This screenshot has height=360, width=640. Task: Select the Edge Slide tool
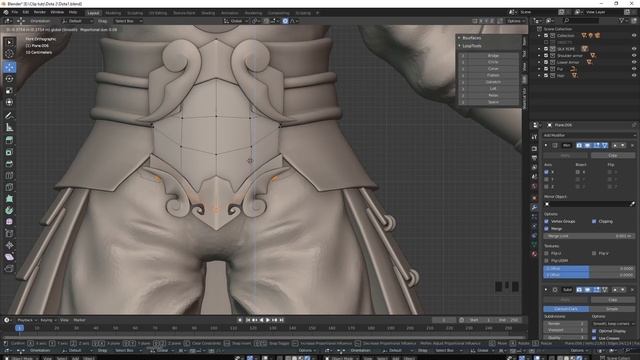tap(9, 233)
